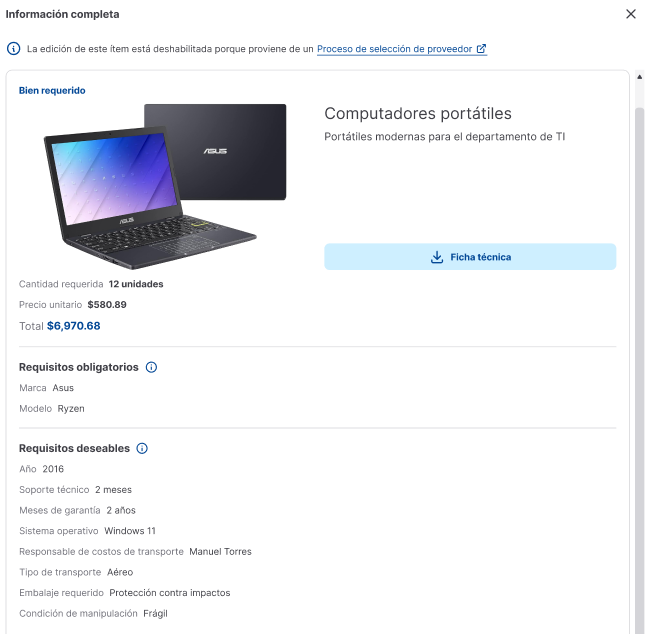This screenshot has height=634, width=650.
Task: Click the scrollbar up arrow
Action: pos(640,77)
